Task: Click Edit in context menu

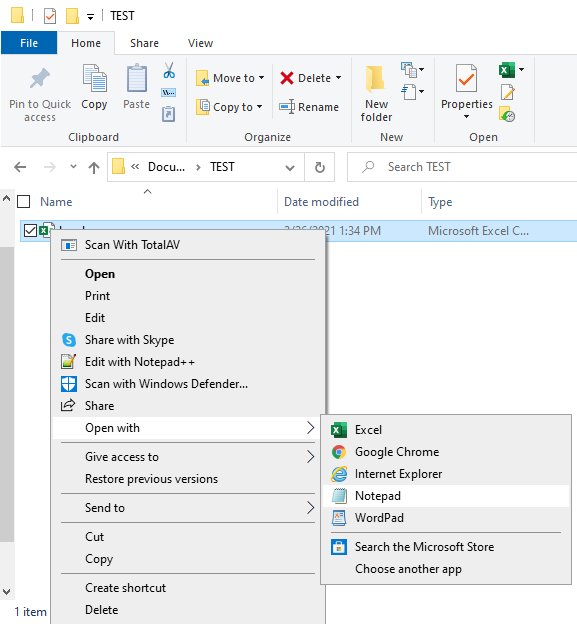Action: [x=188, y=318]
